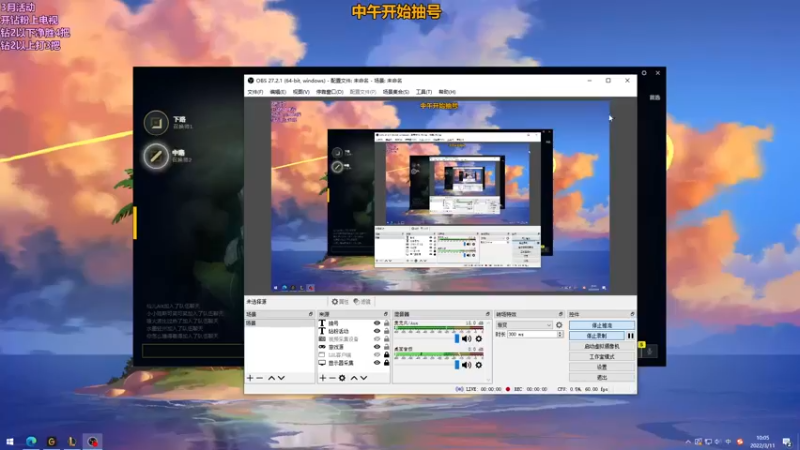Move source down with arrow icon
Screen dimensions: 800x450
pos(364,378)
